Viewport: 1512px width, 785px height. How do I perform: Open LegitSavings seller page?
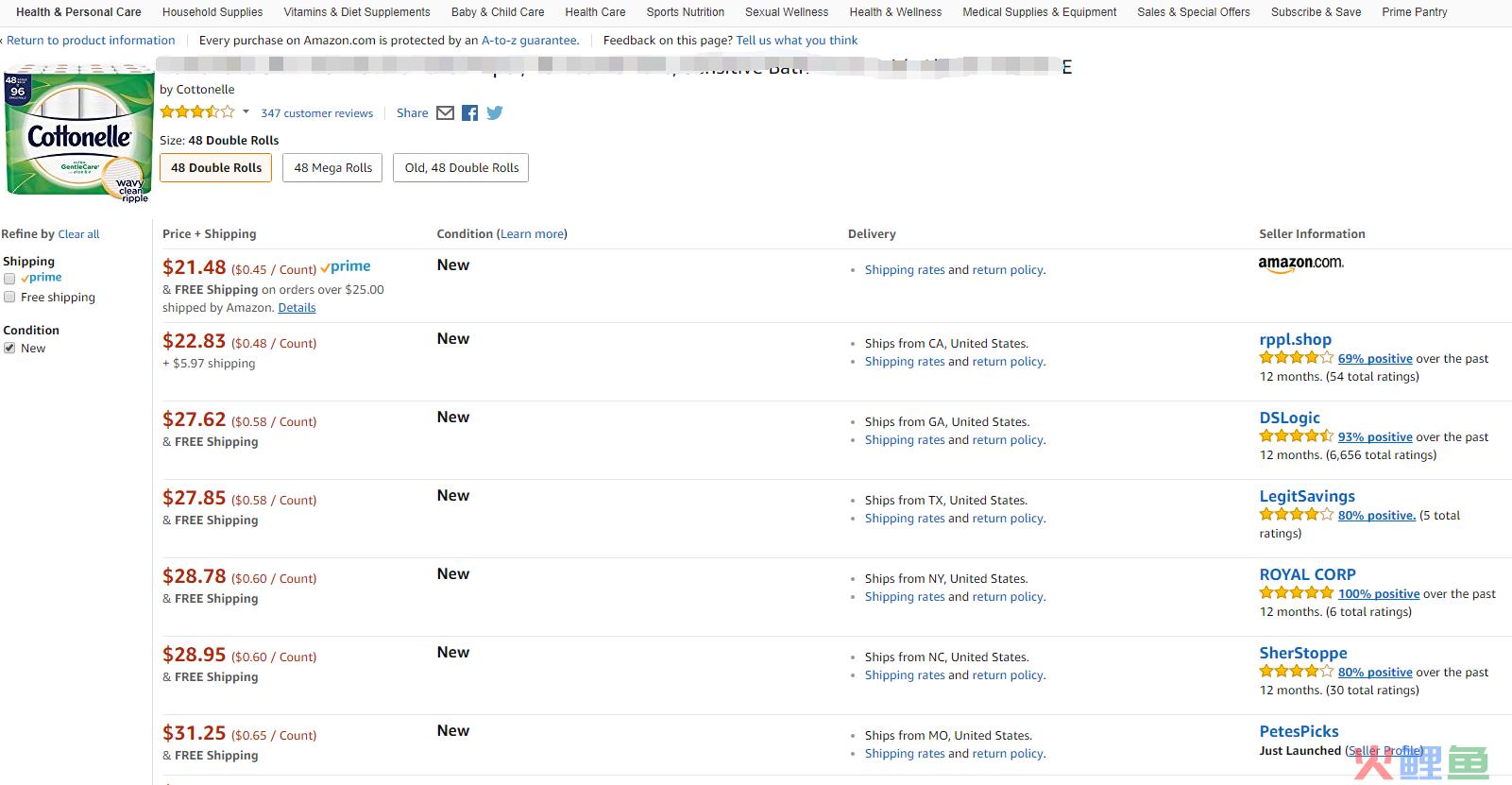(x=1307, y=496)
